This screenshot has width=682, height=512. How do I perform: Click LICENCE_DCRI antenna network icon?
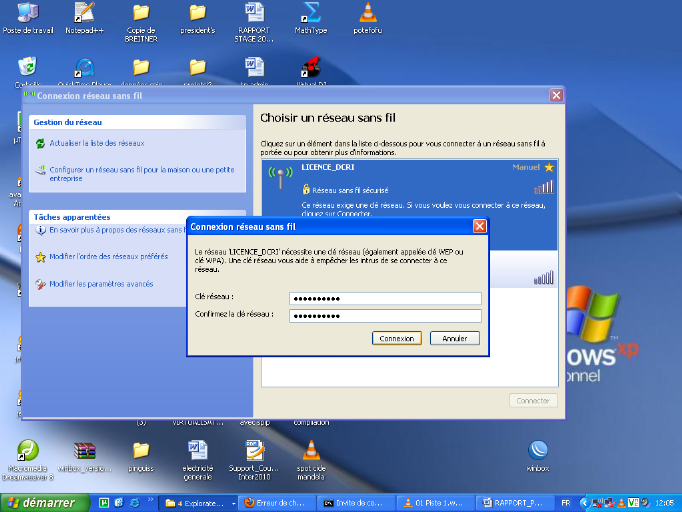click(281, 177)
